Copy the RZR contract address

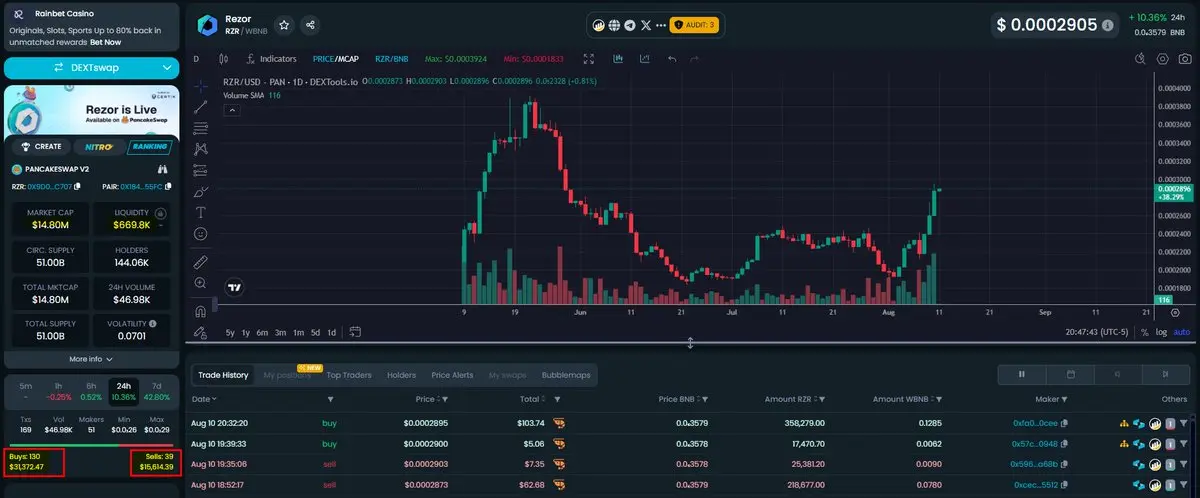pos(79,186)
